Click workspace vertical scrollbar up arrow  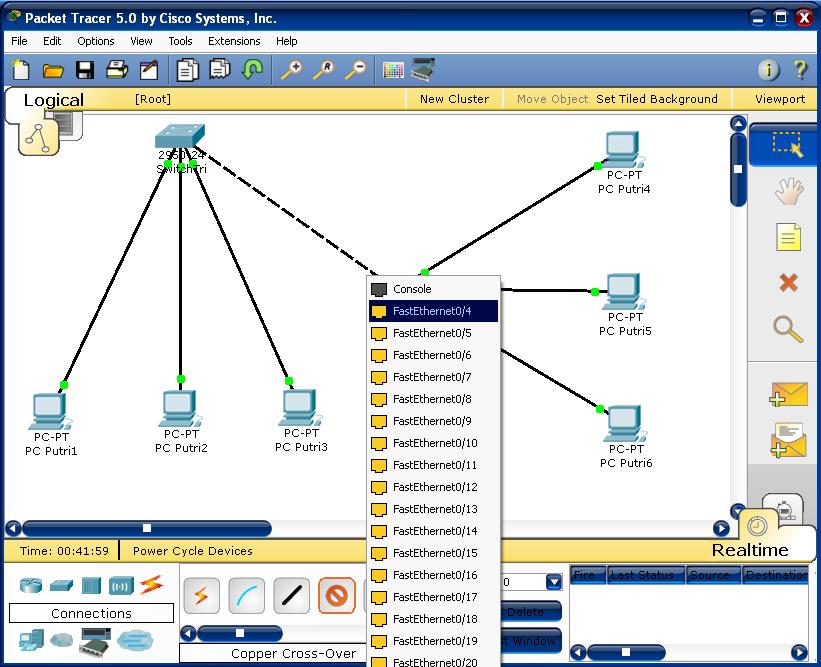(738, 124)
